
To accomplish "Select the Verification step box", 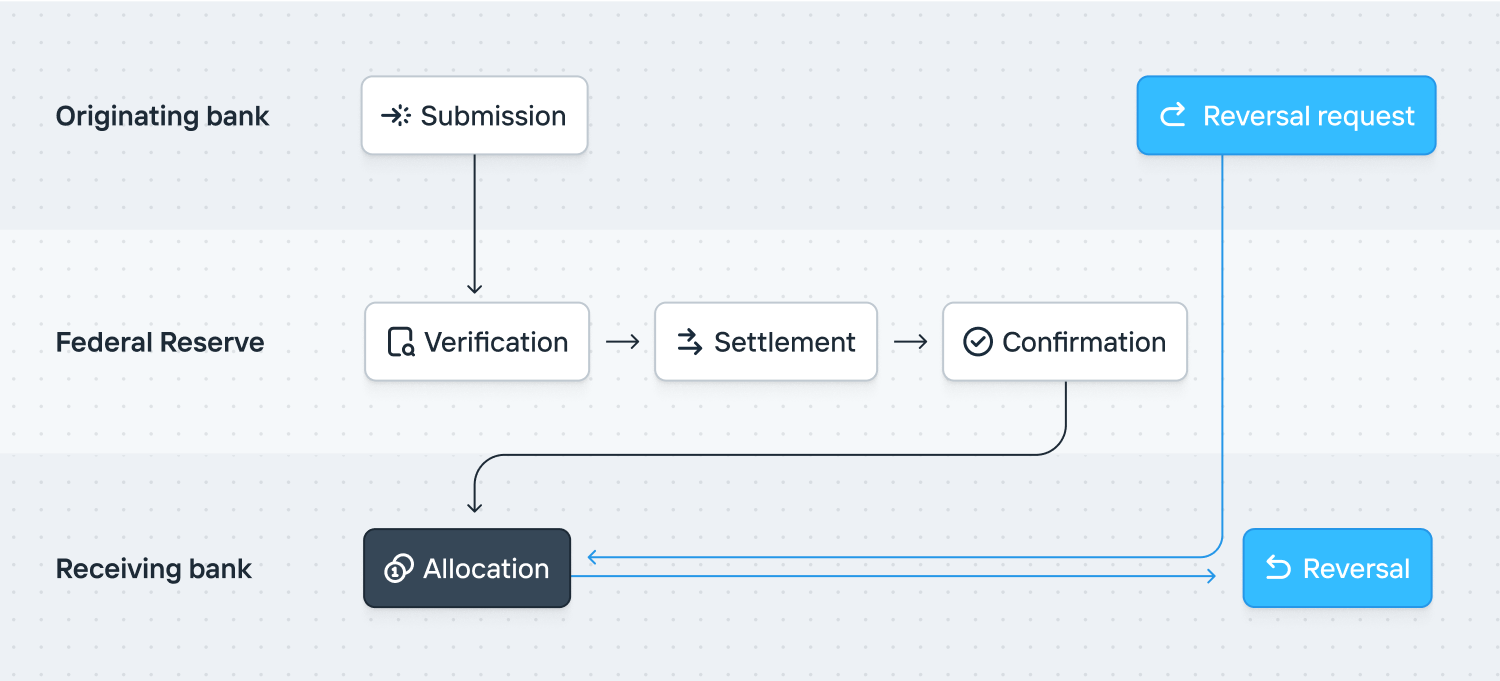I will (477, 342).
